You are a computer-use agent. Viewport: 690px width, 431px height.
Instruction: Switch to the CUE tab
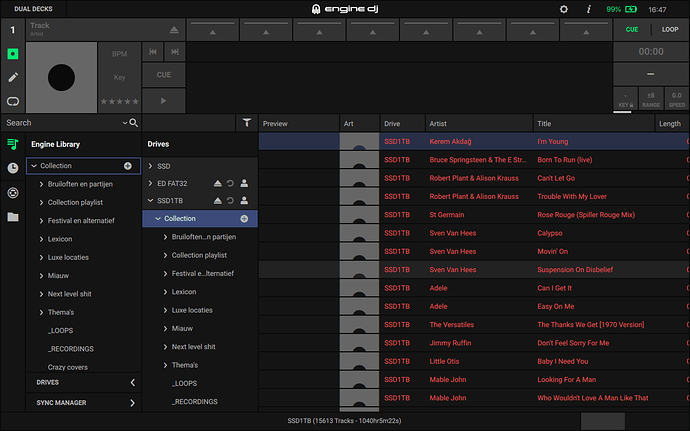point(632,29)
